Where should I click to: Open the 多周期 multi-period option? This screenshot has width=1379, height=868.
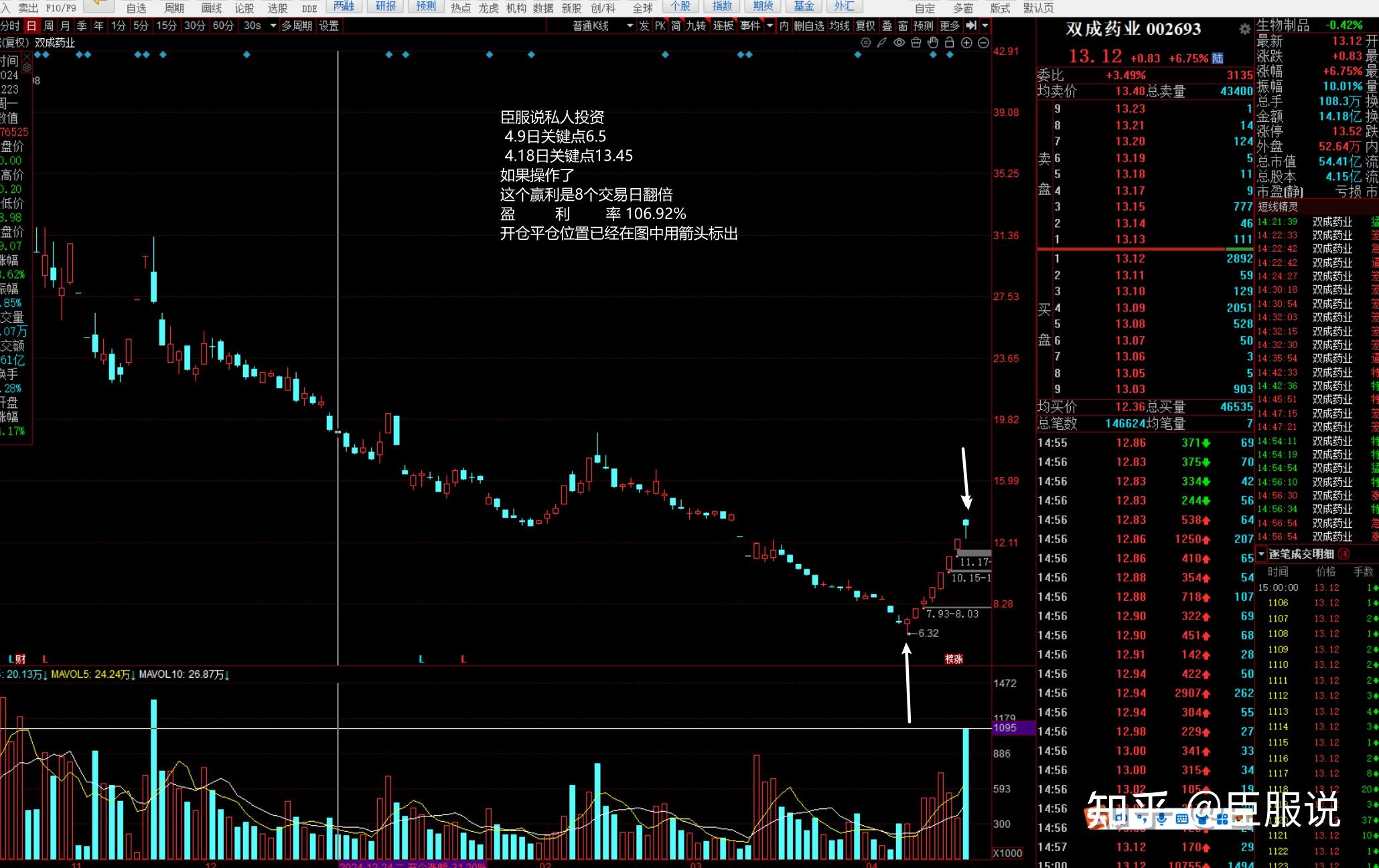click(297, 25)
